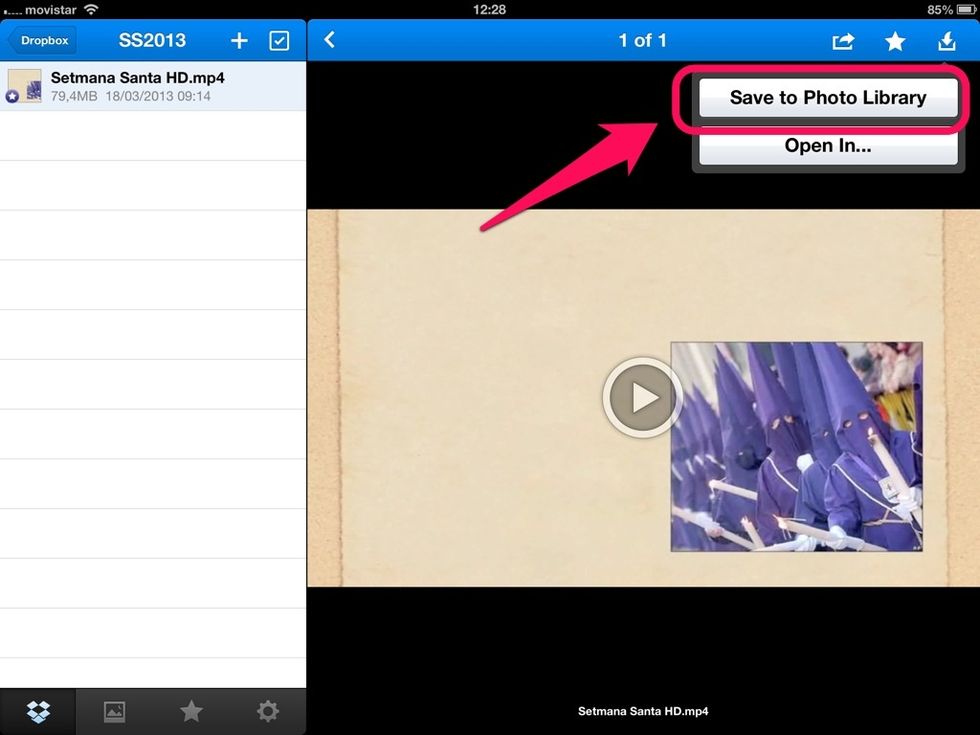Select the Open In... option
980x735 pixels.
[827, 146]
